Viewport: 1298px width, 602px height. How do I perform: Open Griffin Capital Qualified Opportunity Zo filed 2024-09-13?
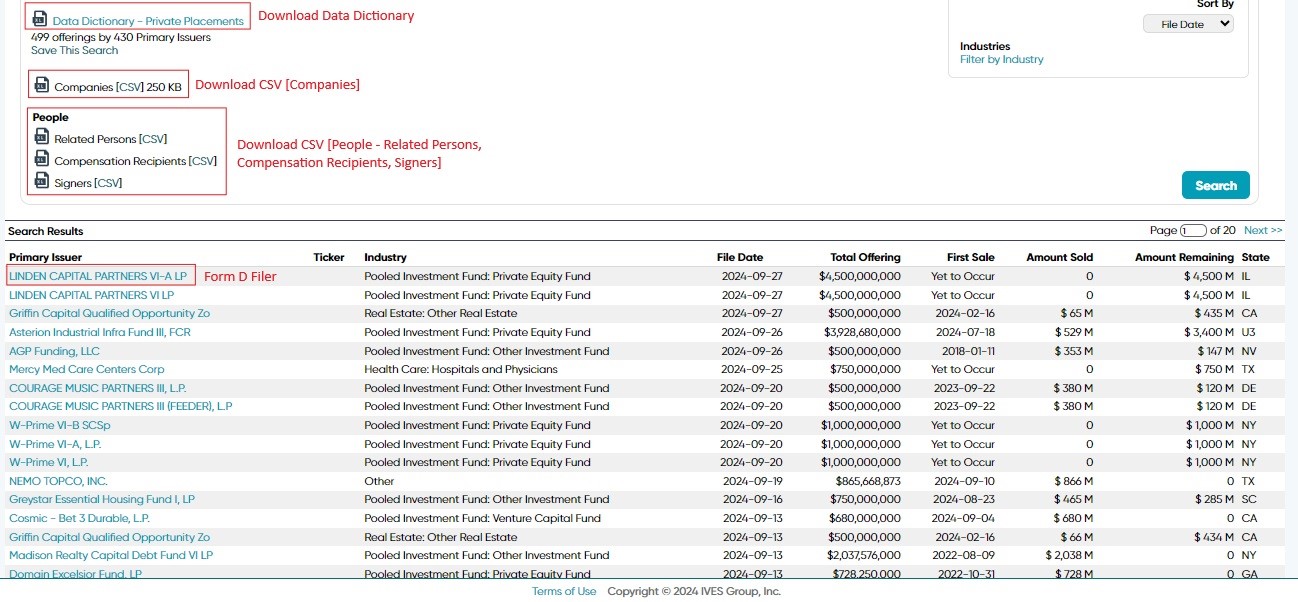tap(109, 537)
